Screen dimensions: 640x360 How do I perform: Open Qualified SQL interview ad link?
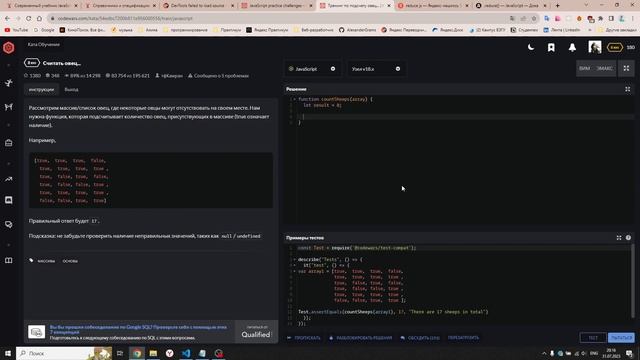138,329
